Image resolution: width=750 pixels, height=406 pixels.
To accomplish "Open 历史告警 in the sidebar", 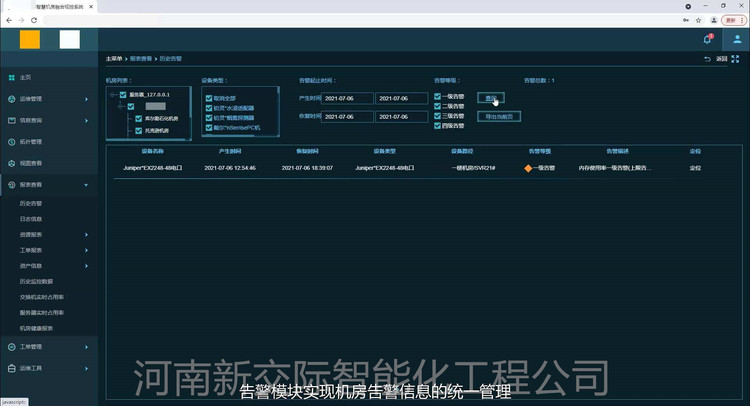I will [x=31, y=203].
